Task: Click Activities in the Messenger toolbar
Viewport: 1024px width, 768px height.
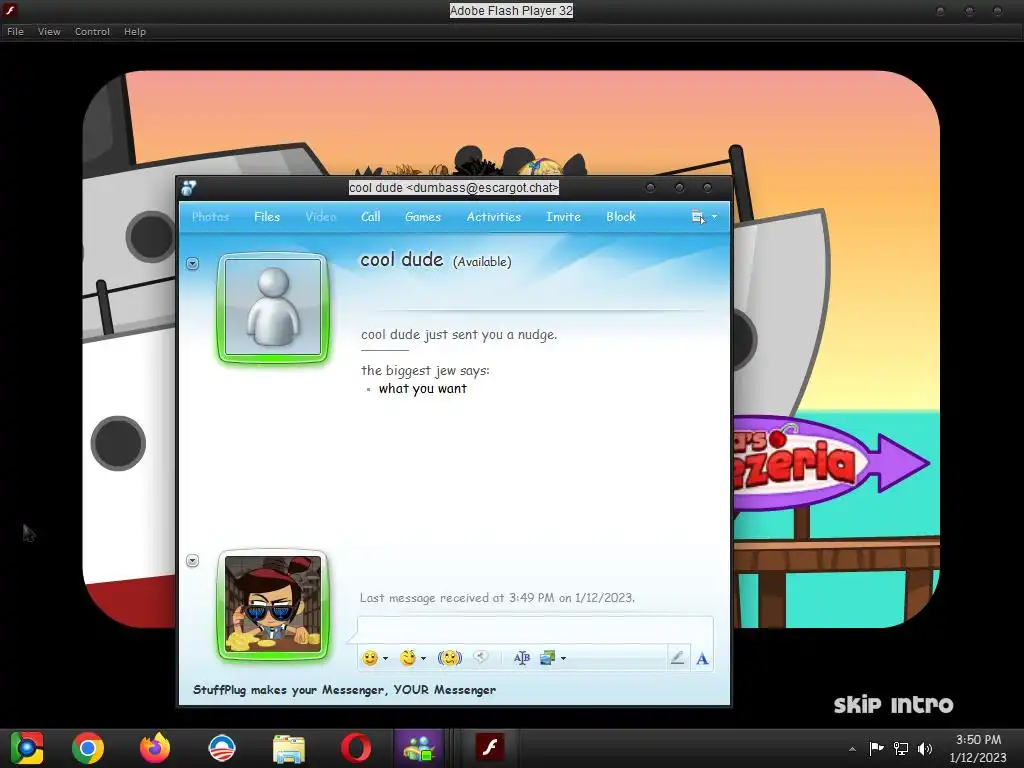Action: tap(494, 217)
